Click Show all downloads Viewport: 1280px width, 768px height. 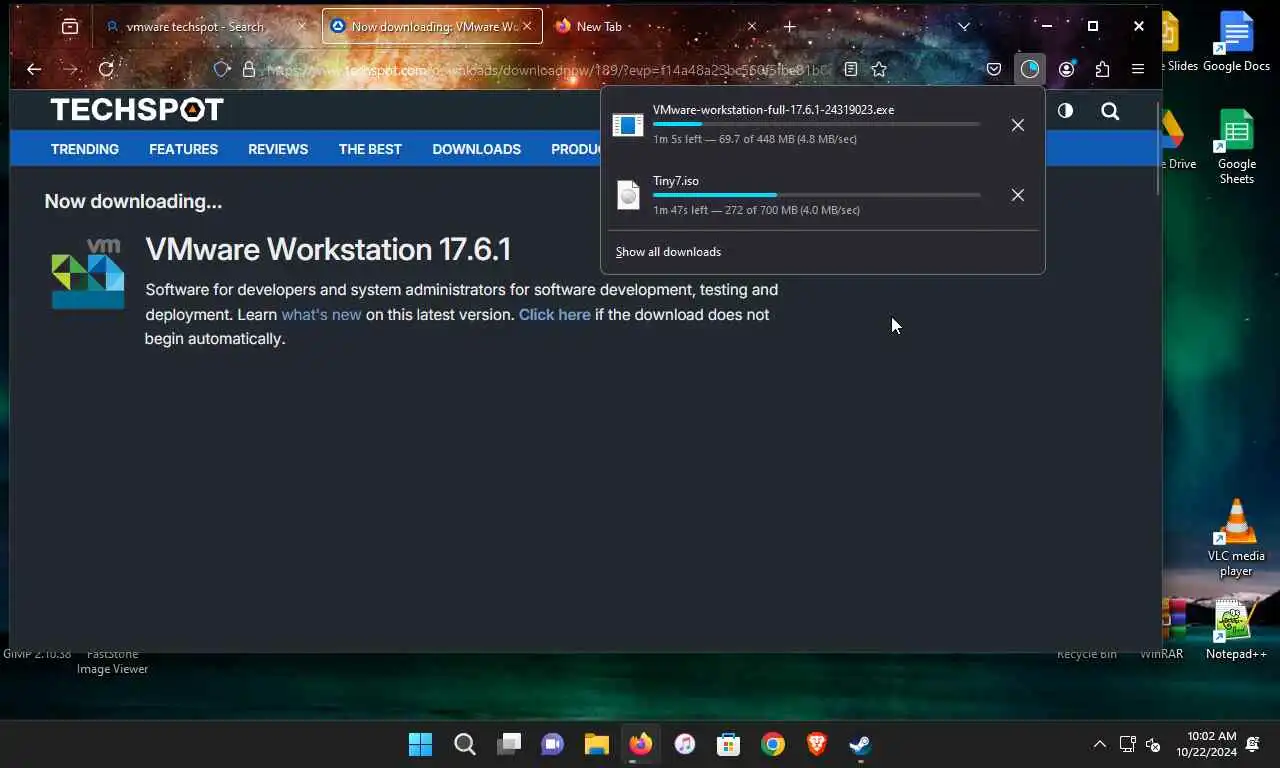tap(668, 252)
